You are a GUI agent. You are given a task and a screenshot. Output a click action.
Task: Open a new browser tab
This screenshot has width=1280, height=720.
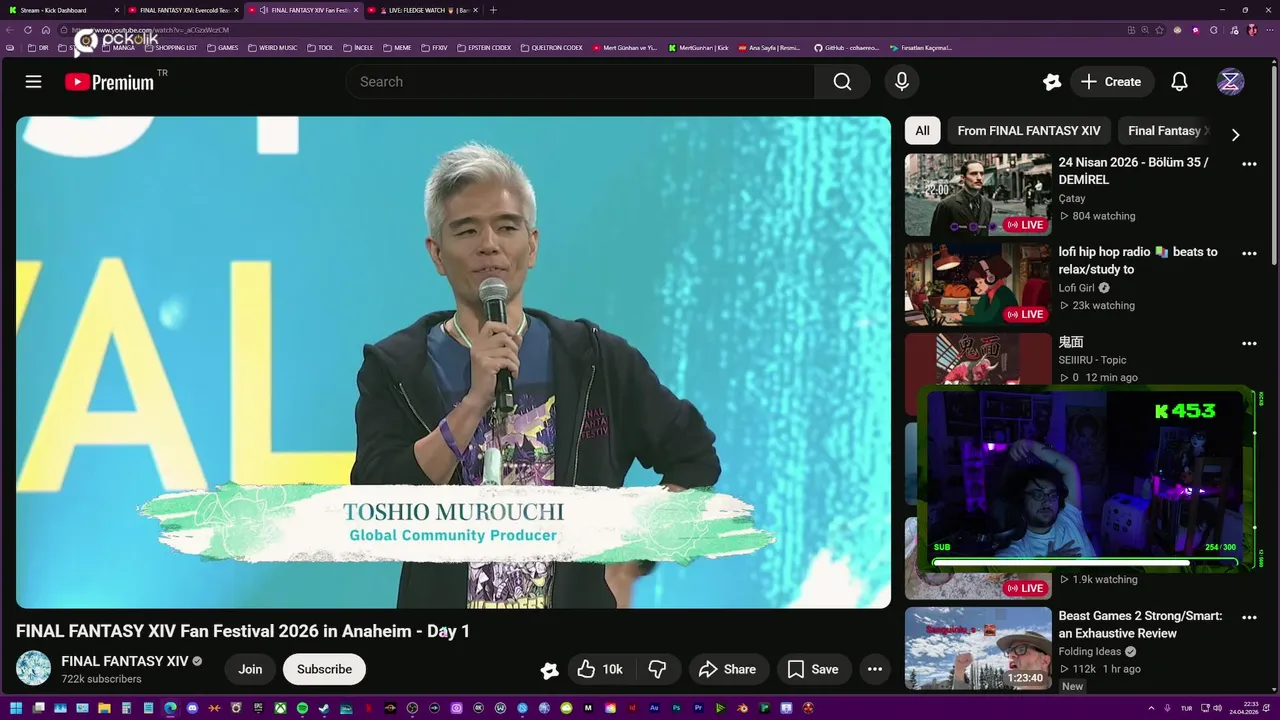point(493,10)
